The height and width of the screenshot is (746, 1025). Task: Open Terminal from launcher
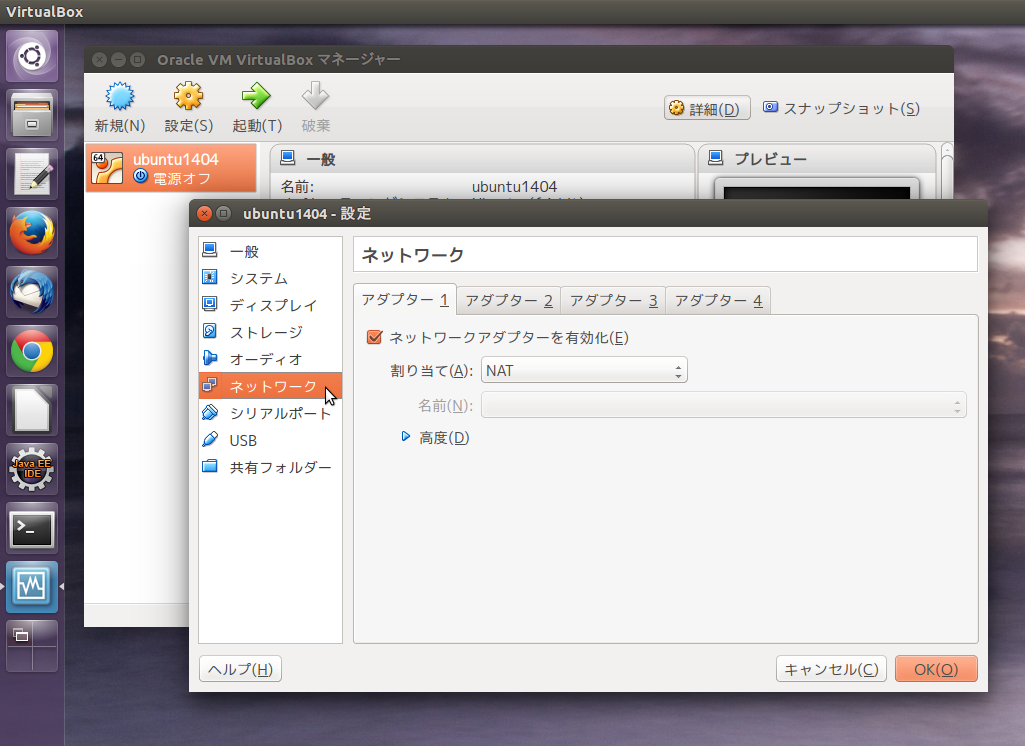pos(32,528)
